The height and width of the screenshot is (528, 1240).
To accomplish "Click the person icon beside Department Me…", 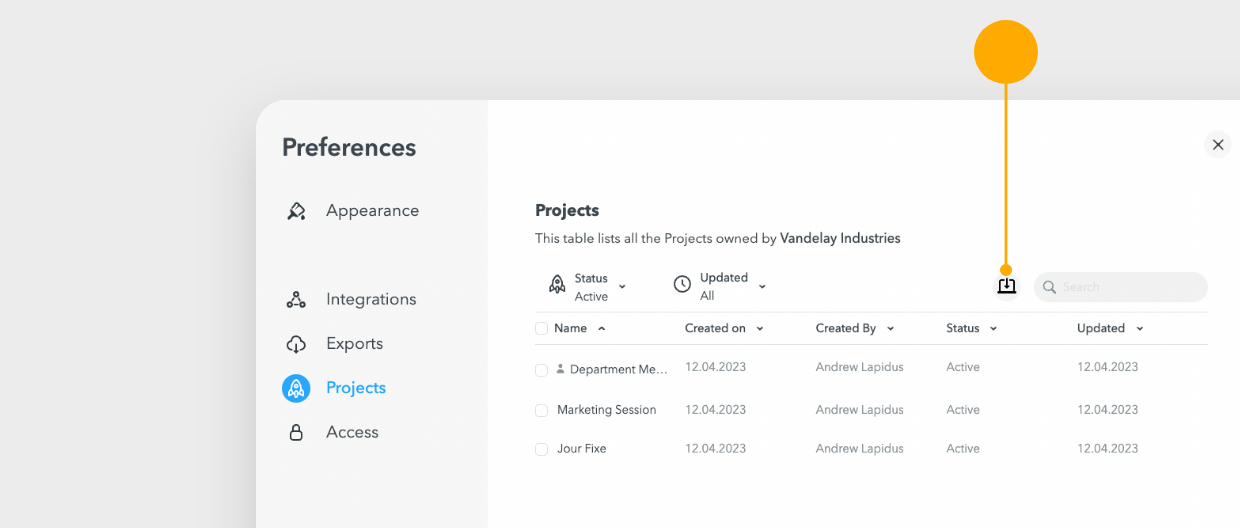I will point(561,369).
